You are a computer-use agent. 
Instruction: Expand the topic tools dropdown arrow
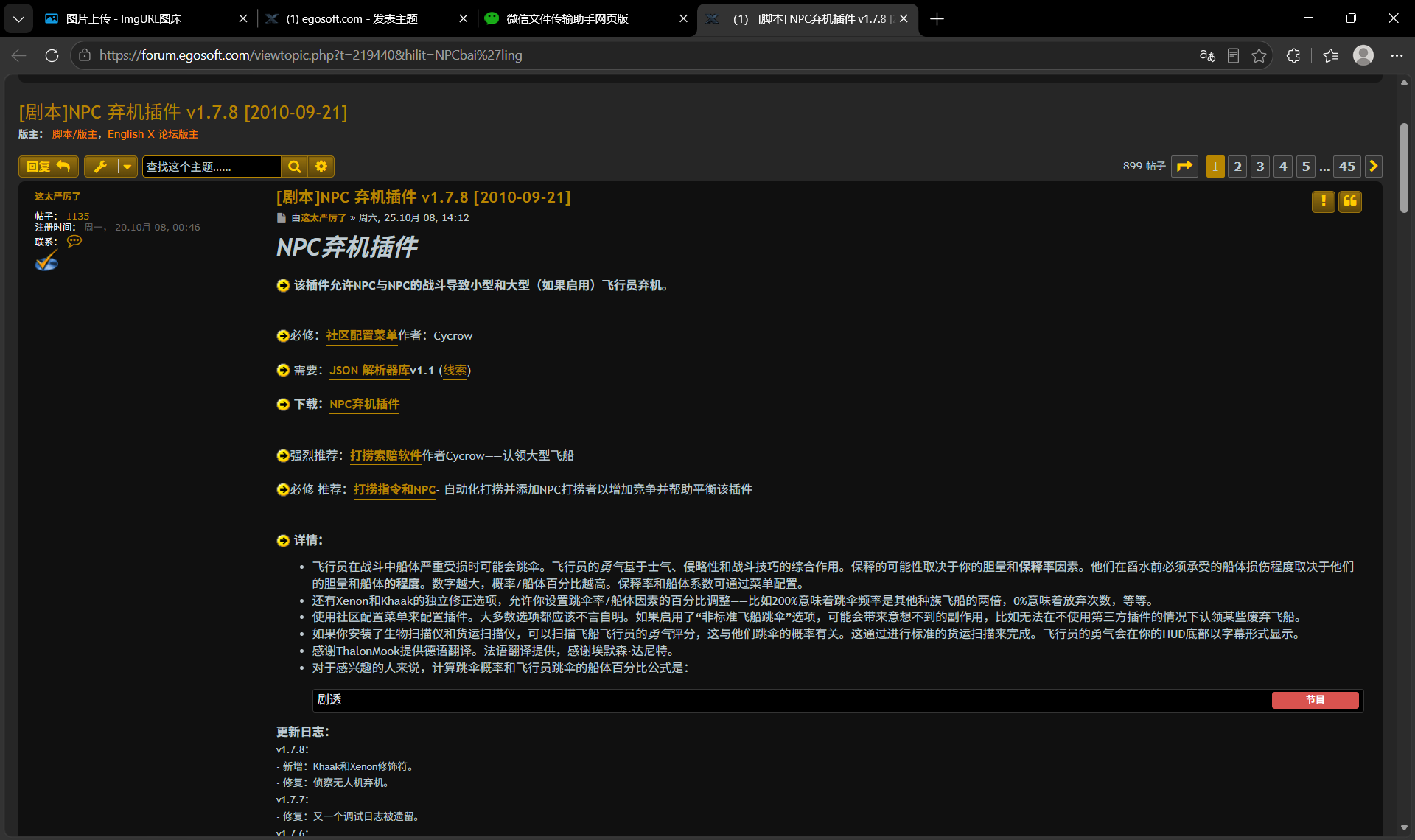[127, 167]
